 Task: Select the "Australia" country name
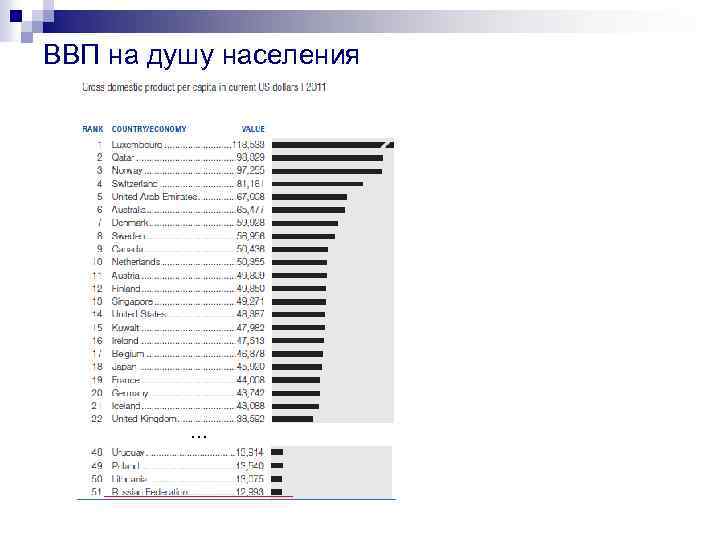(x=129, y=210)
